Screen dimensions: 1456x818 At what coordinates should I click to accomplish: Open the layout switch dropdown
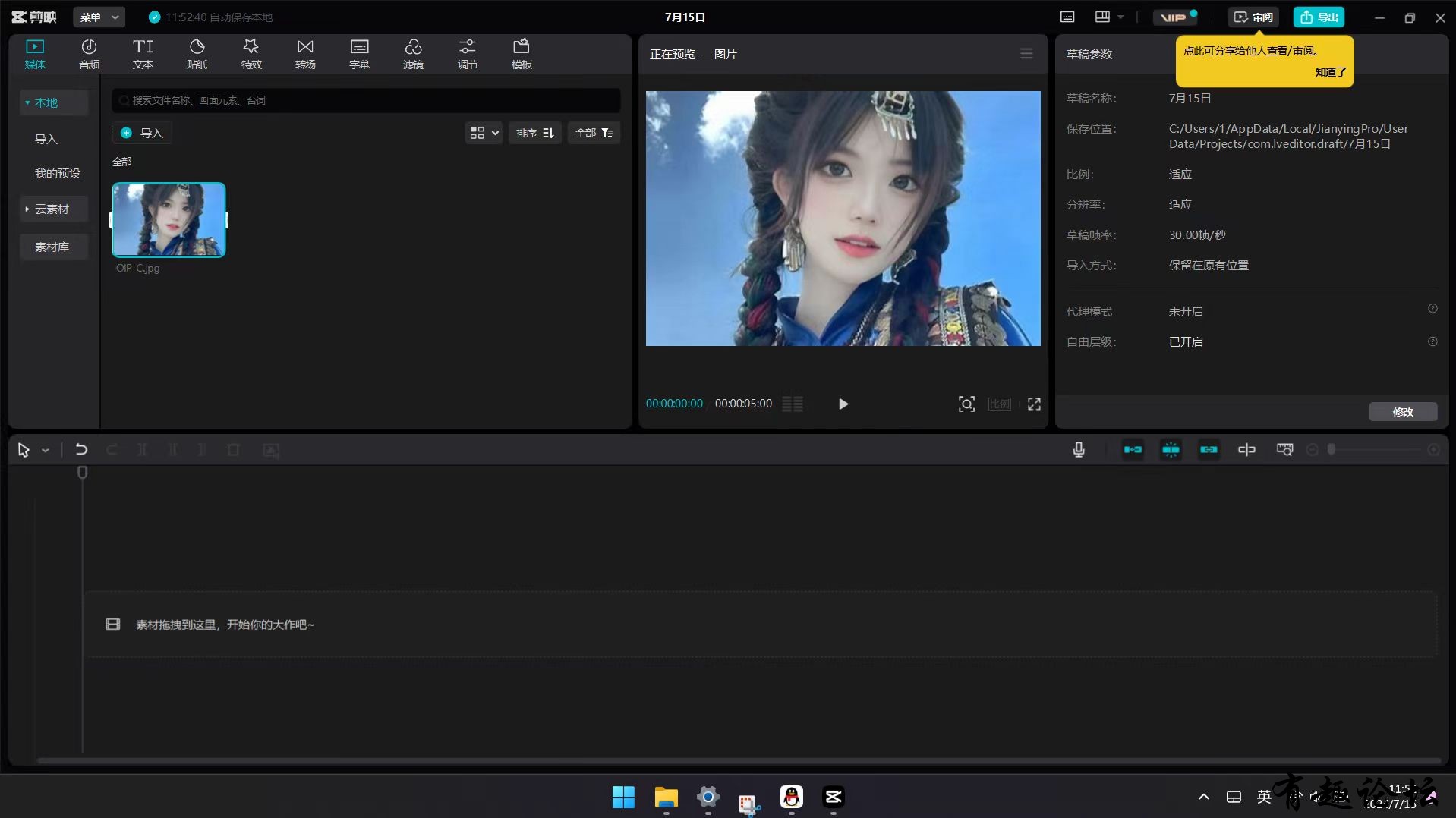[1109, 17]
